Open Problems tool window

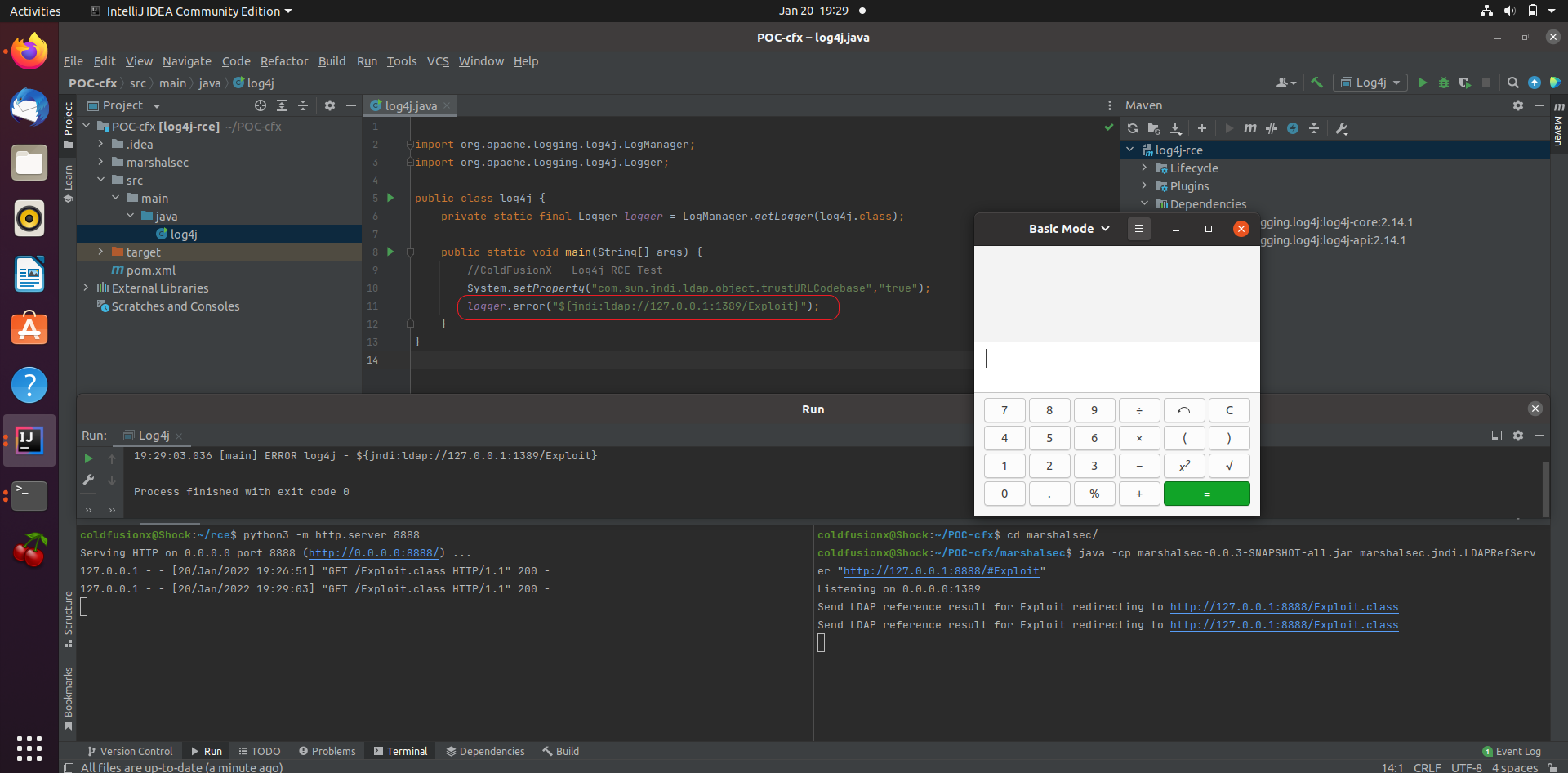point(327,751)
